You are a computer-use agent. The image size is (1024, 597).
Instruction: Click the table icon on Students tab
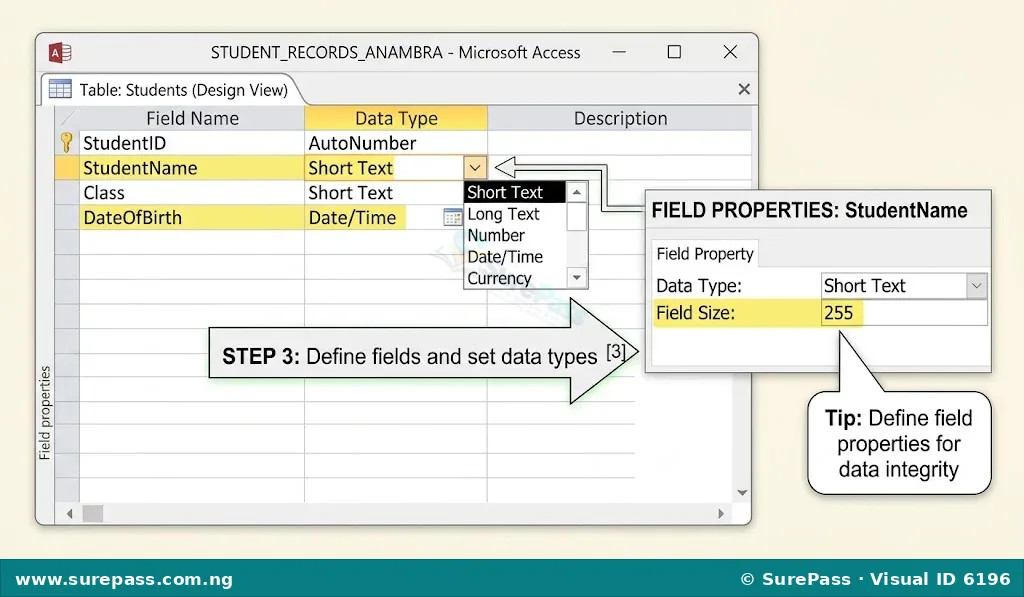point(60,89)
